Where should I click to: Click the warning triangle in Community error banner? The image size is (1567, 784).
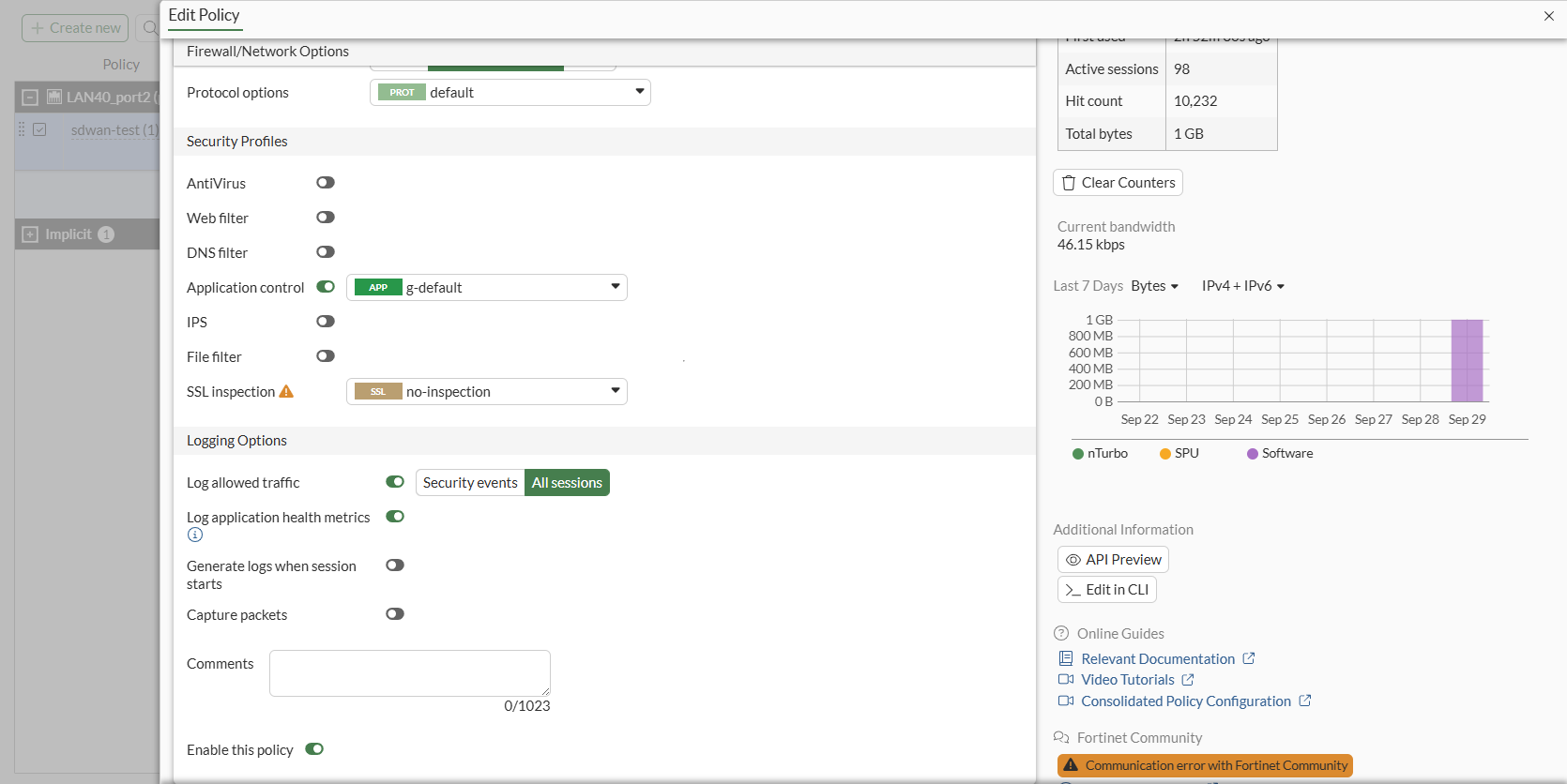pos(1071,765)
